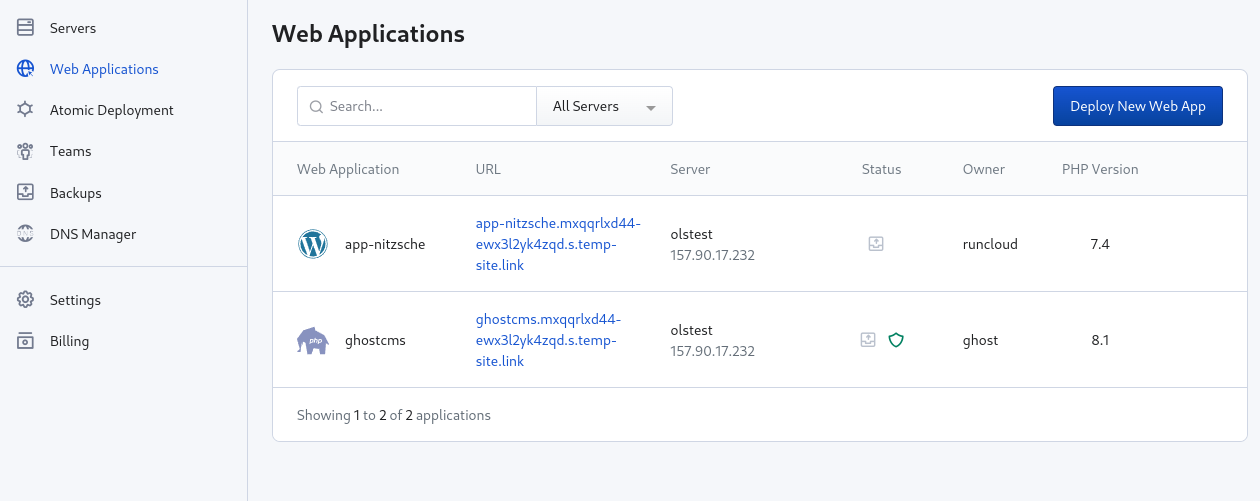Click the Backups icon in sidebar
This screenshot has height=501, width=1260.
[x=26, y=193]
